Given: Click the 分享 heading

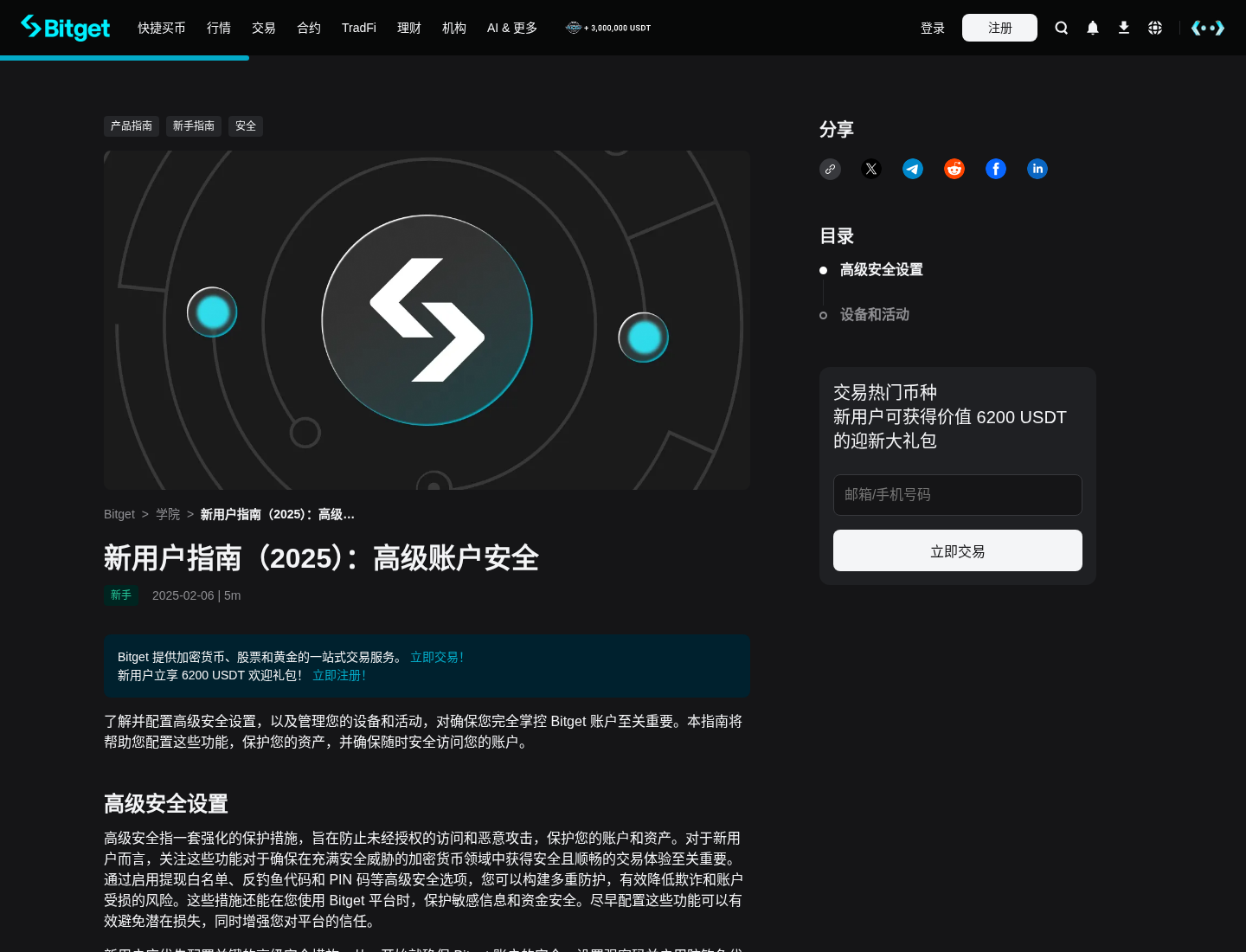Looking at the screenshot, I should click(837, 129).
